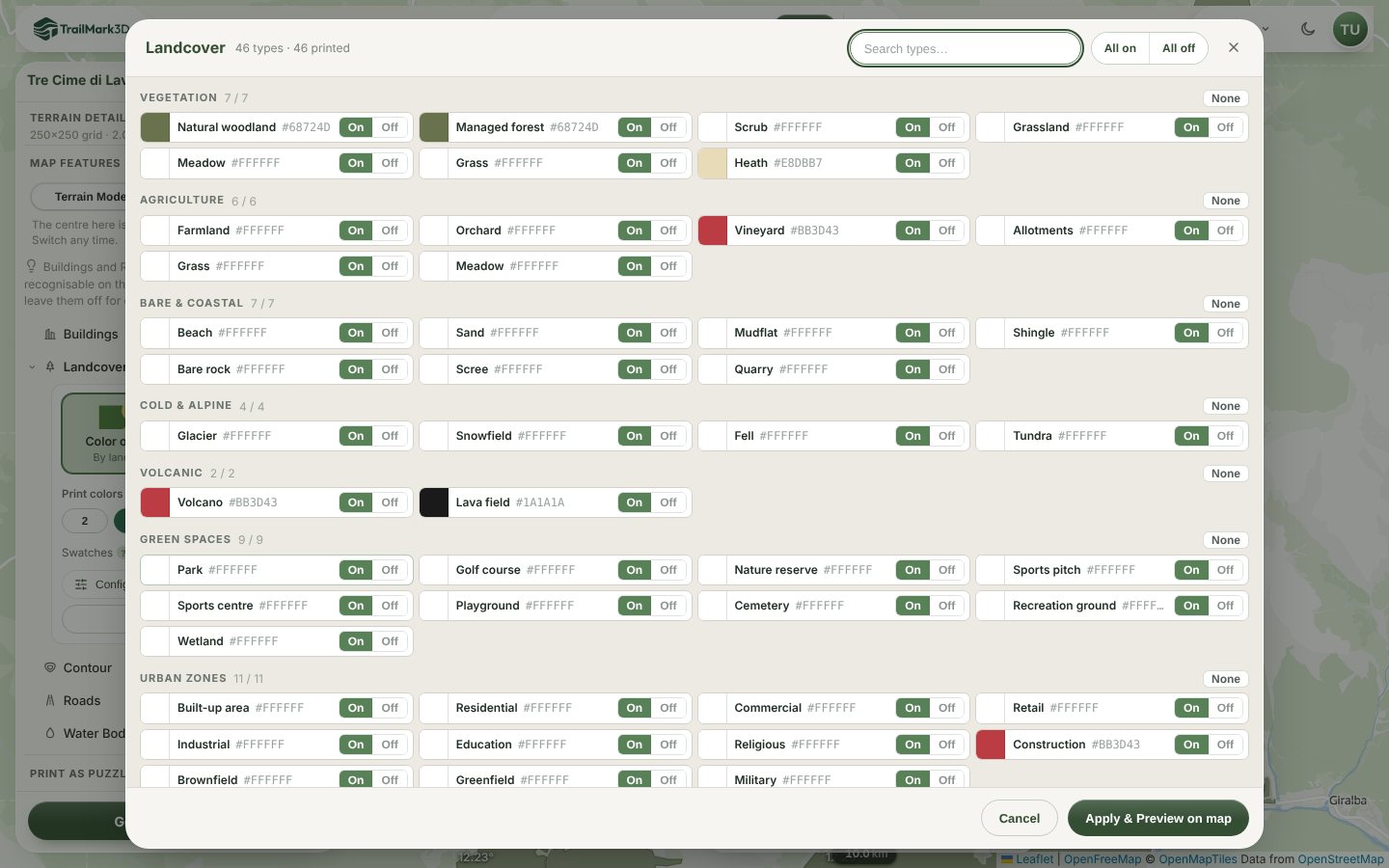Click the All on button
This screenshot has width=1389, height=868.
[x=1120, y=48]
